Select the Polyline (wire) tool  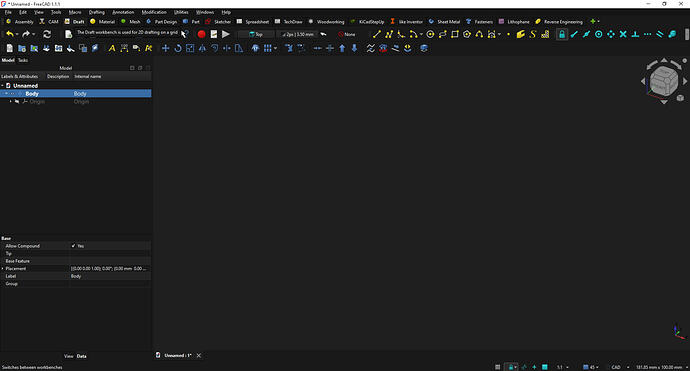coord(389,34)
